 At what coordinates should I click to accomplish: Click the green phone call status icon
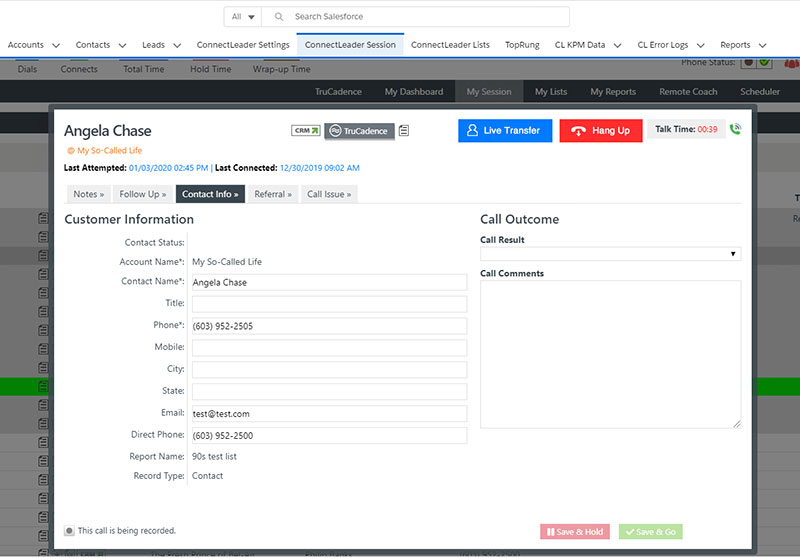pyautogui.click(x=735, y=129)
